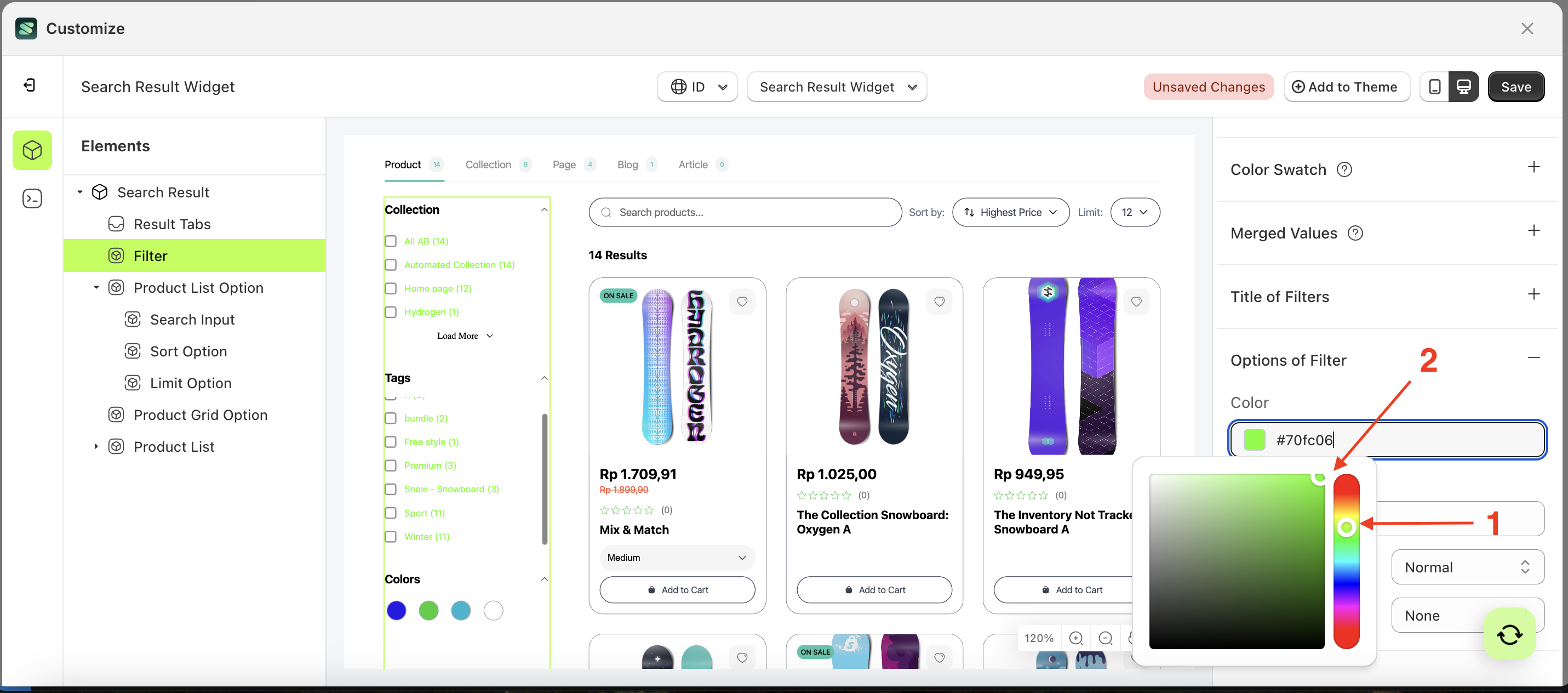Collapse the Tags section

(x=544, y=378)
